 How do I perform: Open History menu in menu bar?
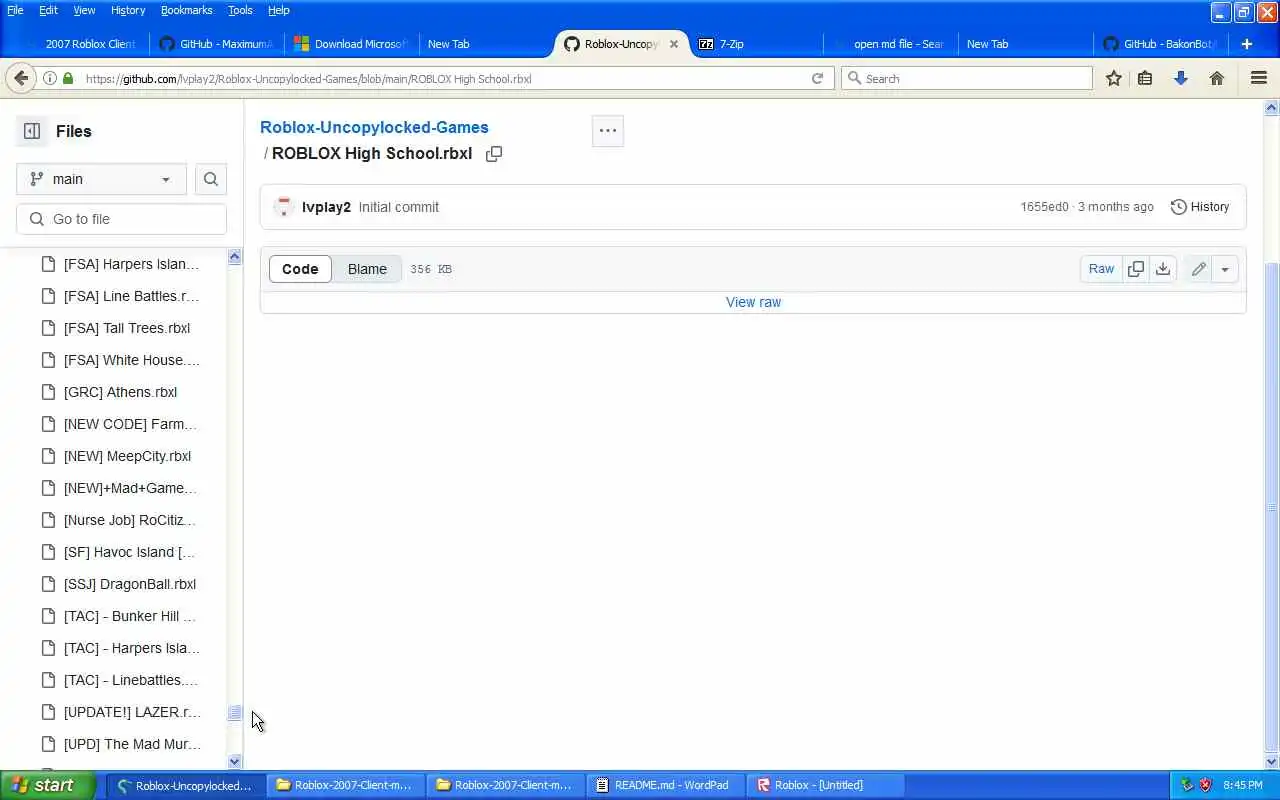pyautogui.click(x=128, y=10)
